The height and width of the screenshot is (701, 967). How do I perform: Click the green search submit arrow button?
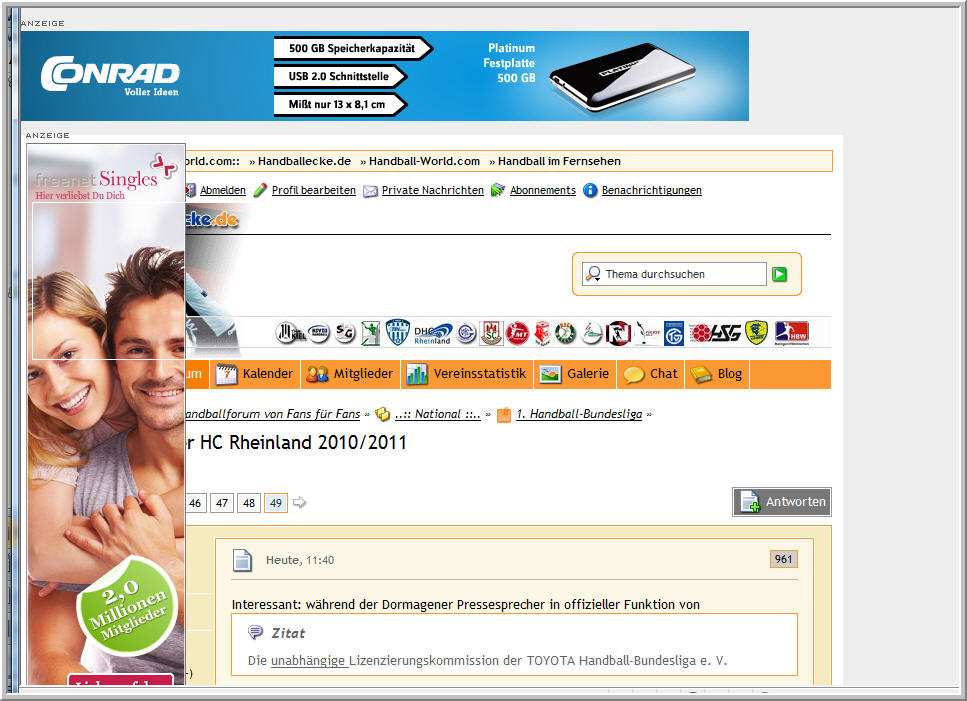point(780,274)
